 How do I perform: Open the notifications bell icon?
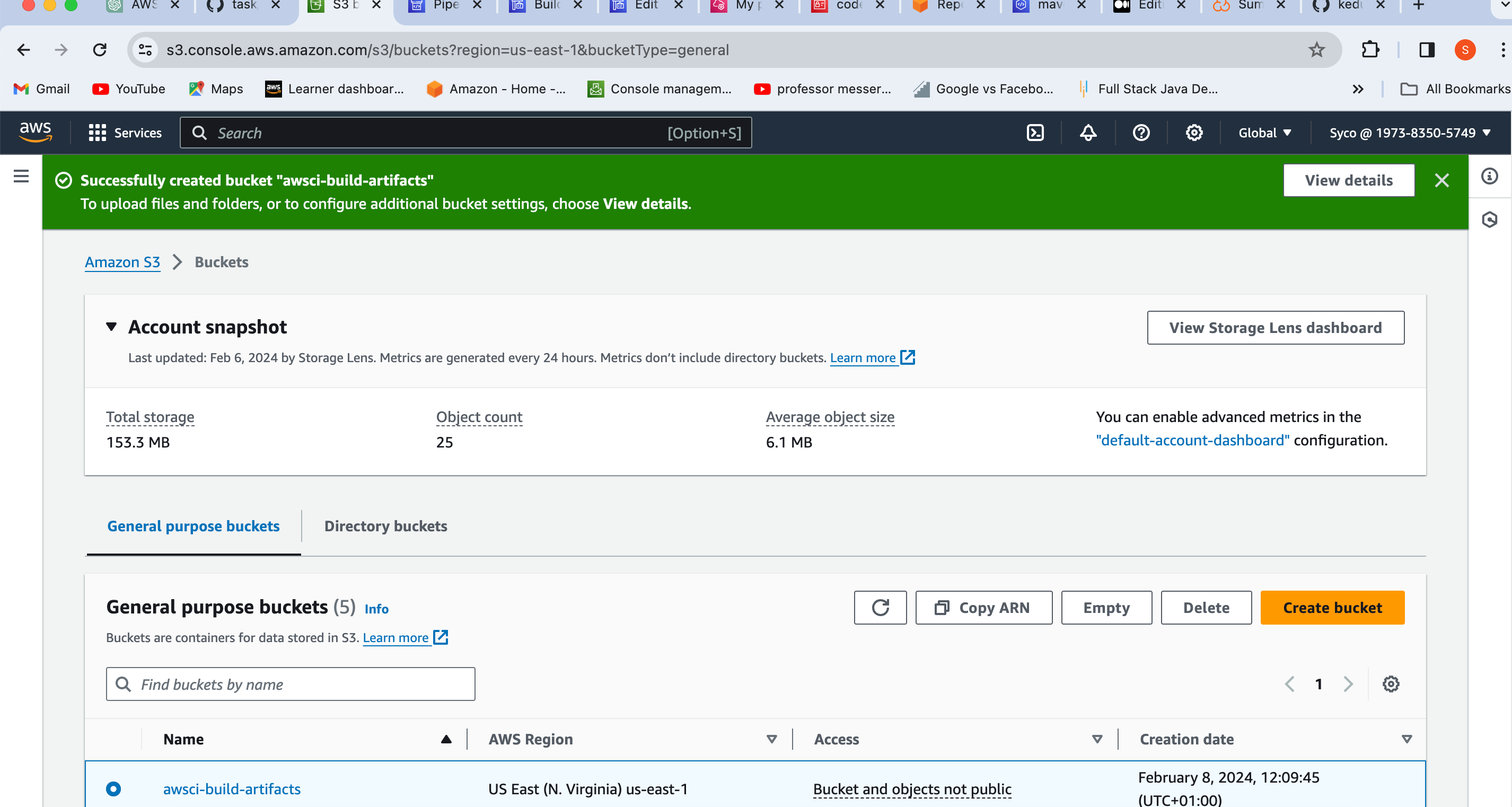tap(1088, 133)
